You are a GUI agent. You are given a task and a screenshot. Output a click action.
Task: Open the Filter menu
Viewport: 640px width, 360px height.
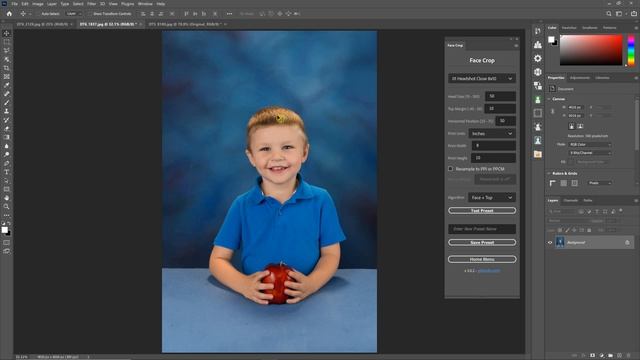click(x=91, y=4)
